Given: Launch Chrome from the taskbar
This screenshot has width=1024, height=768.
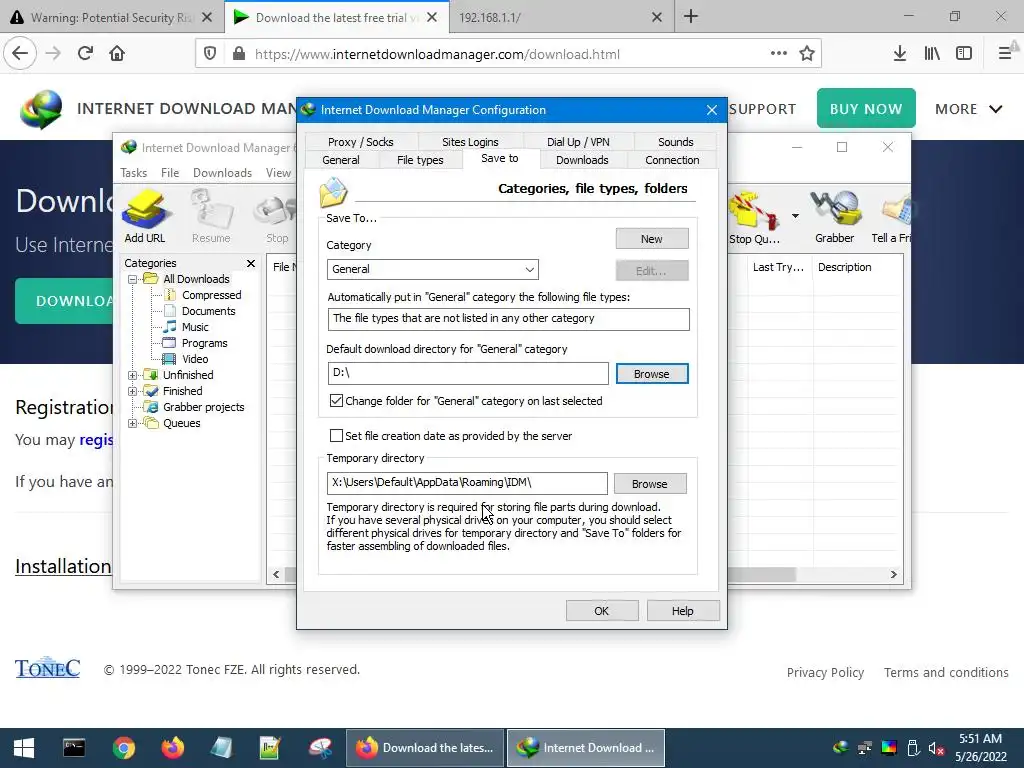Looking at the screenshot, I should (123, 748).
